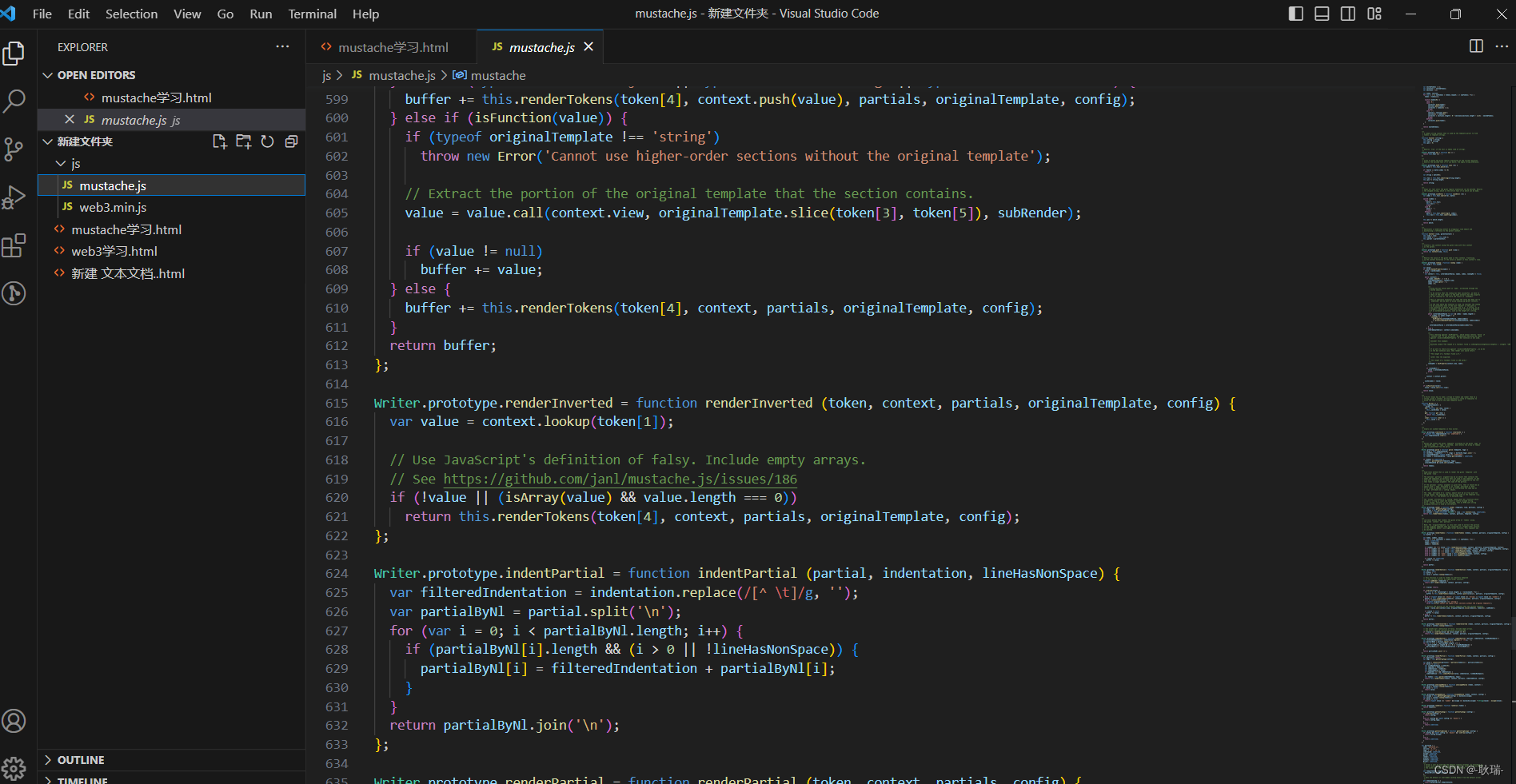The image size is (1516, 784).
Task: Open the View menu
Action: [x=187, y=14]
